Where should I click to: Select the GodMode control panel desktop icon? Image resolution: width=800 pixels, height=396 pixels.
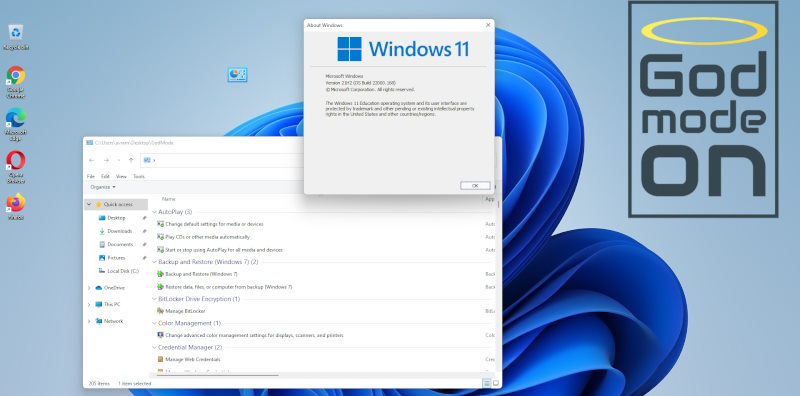point(237,75)
